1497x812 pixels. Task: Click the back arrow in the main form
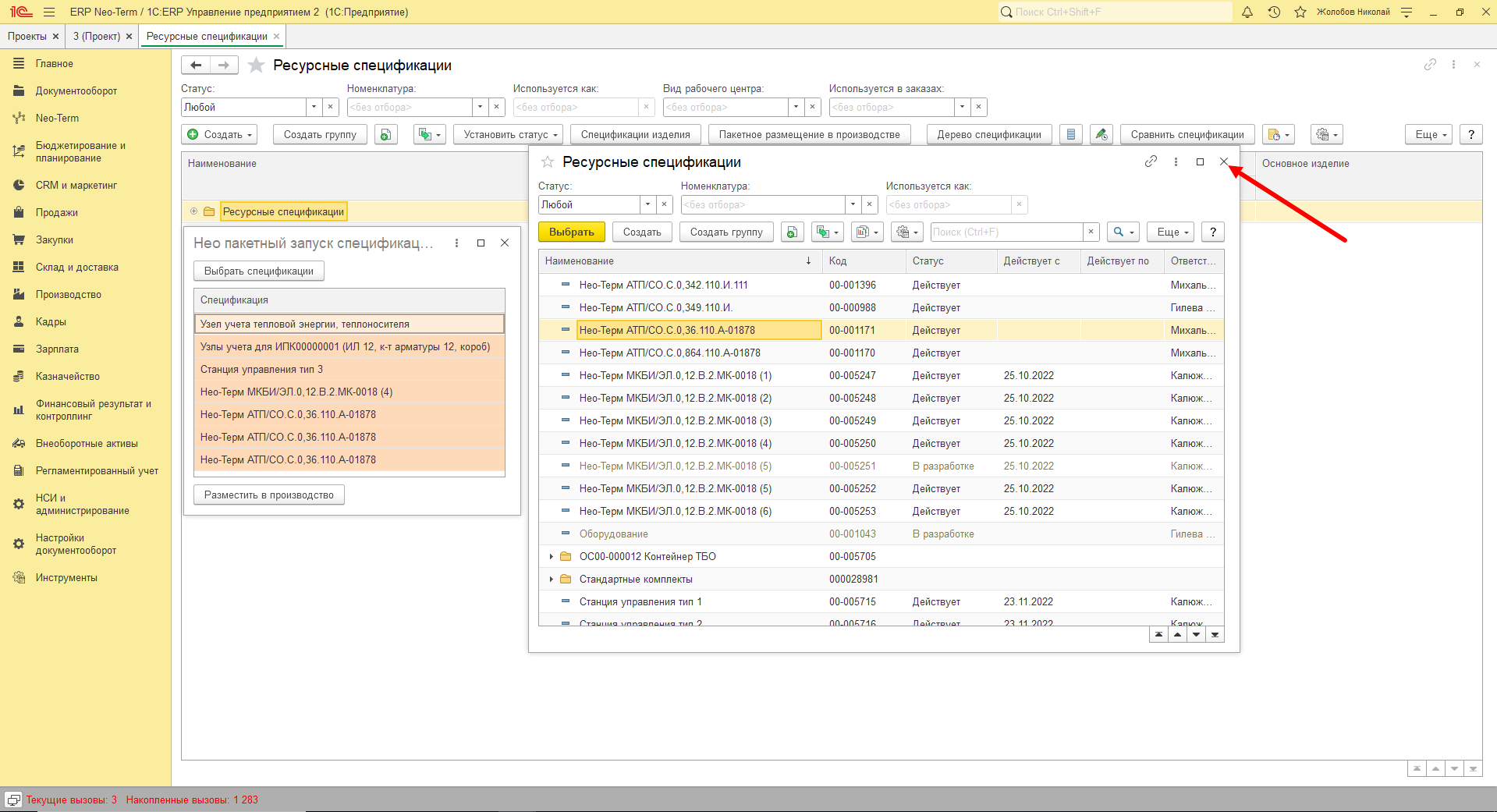point(196,66)
